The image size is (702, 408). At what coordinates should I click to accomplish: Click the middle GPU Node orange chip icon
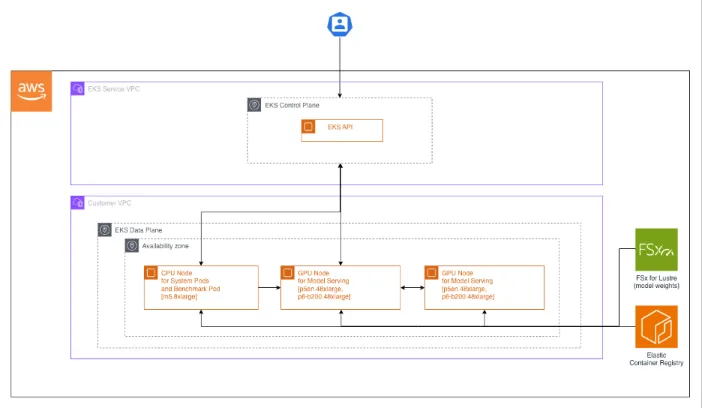coord(287,272)
